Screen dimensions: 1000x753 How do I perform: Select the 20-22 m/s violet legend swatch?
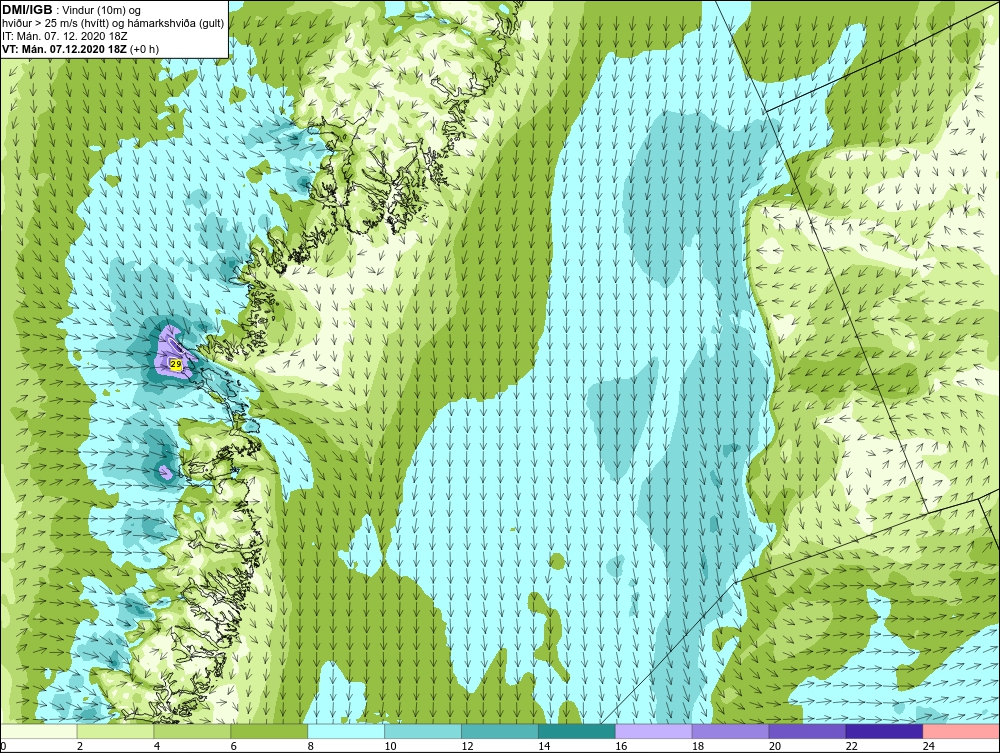tap(807, 731)
